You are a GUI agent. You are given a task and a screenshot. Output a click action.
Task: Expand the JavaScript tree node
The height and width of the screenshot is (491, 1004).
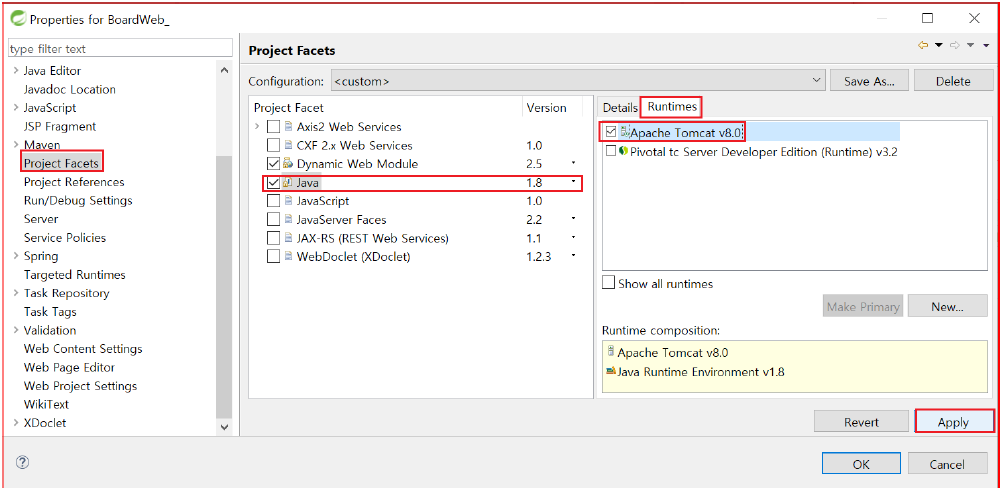16,108
